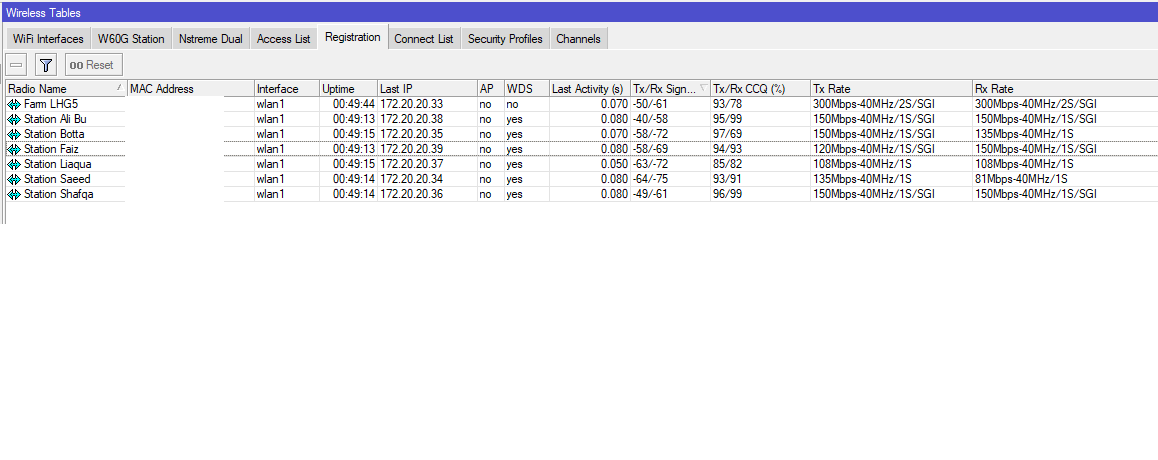This screenshot has height=460, width=1158.
Task: Sort by the Radio Name column header
Action: (66, 89)
